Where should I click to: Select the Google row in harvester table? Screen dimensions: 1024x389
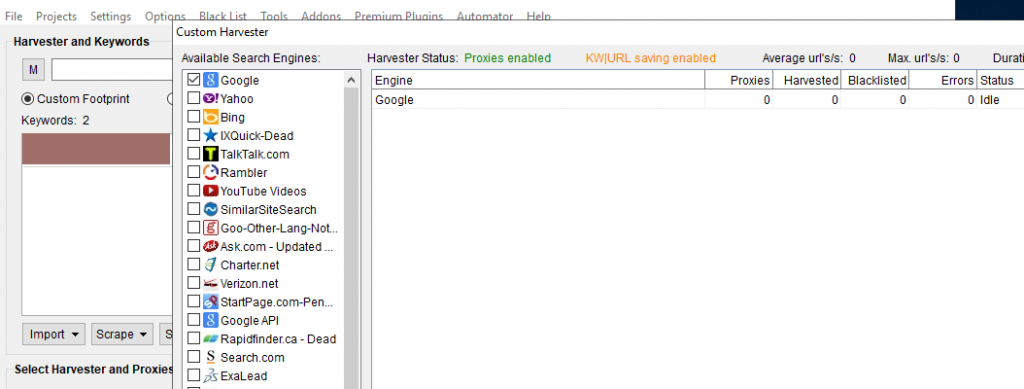coord(697,100)
